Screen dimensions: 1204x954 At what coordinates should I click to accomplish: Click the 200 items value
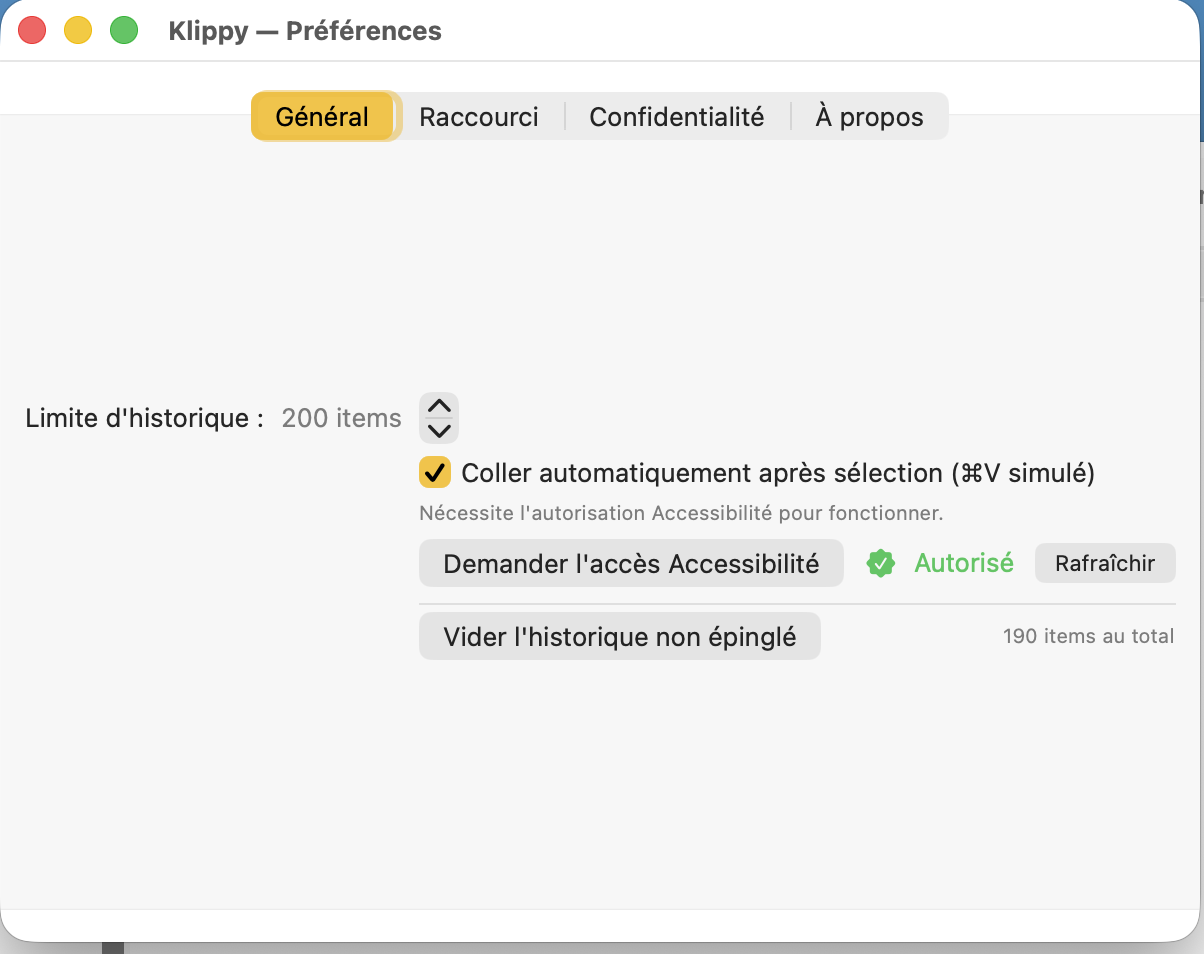pos(341,418)
